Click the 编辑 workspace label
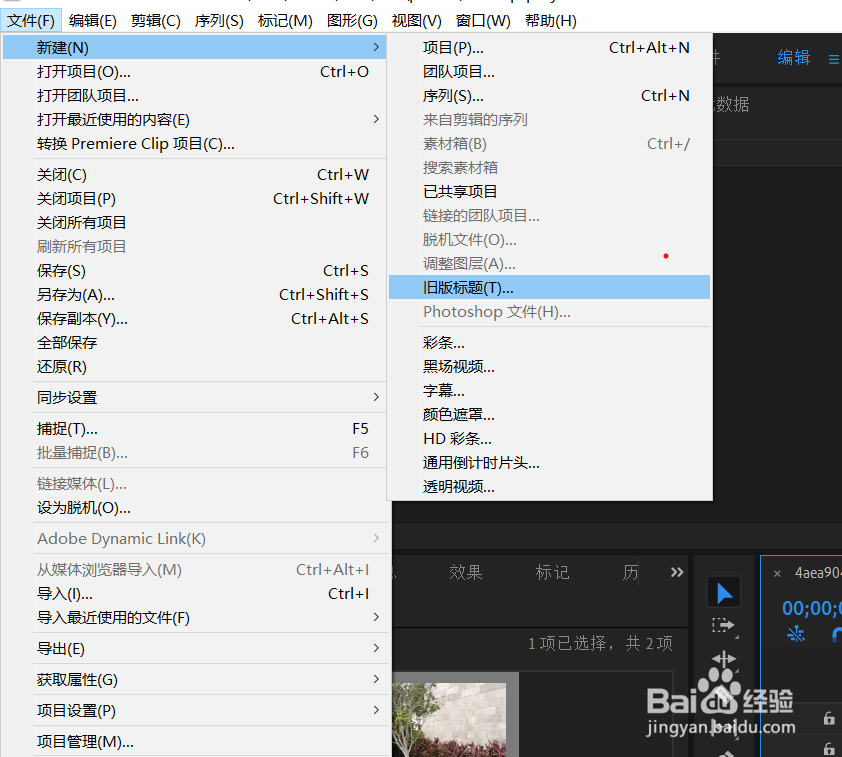This screenshot has width=842, height=757. tap(793, 57)
